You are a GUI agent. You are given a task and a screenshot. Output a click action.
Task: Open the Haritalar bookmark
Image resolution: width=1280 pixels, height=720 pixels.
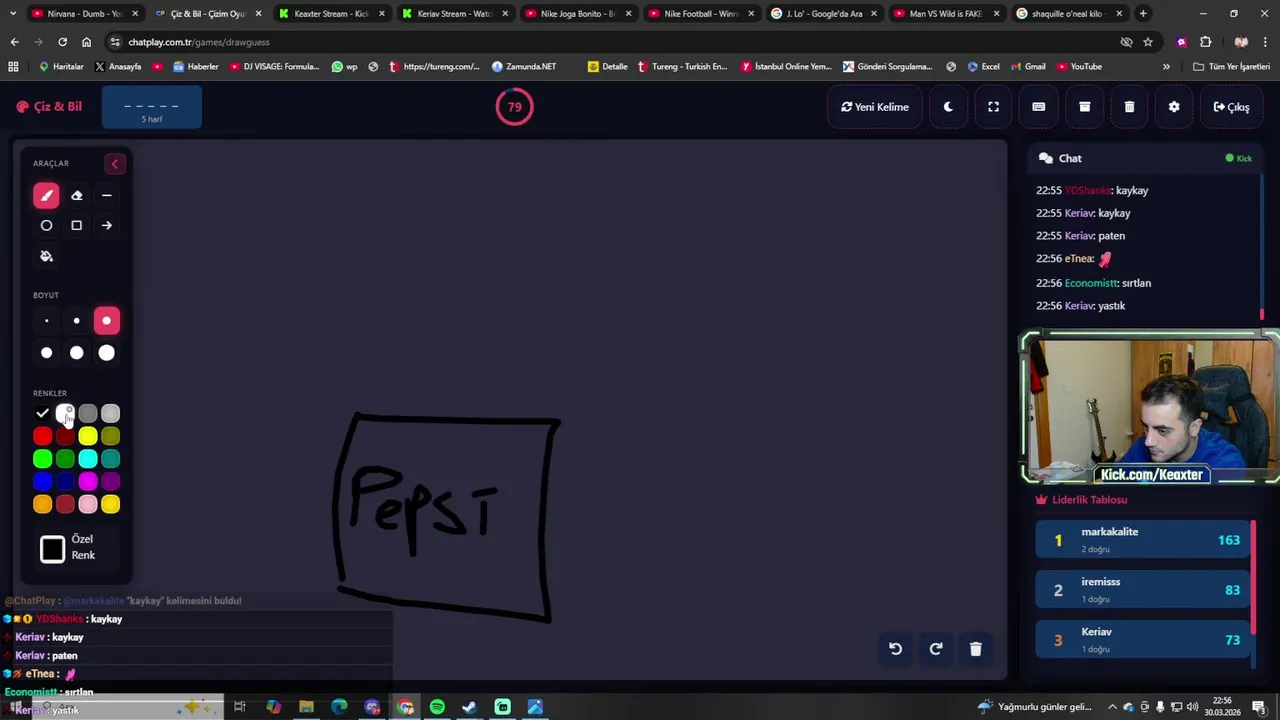coord(61,67)
